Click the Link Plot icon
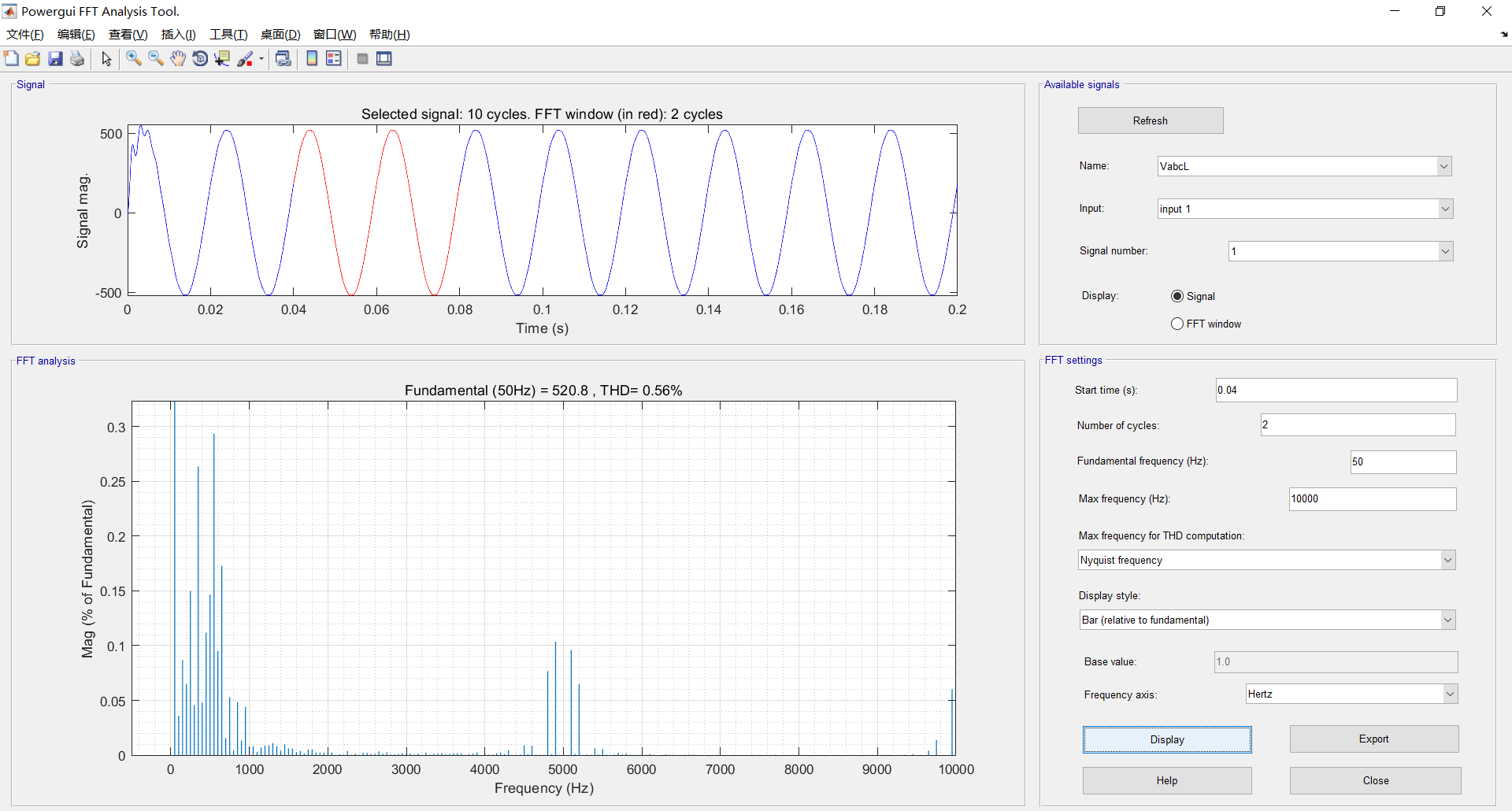 283,59
